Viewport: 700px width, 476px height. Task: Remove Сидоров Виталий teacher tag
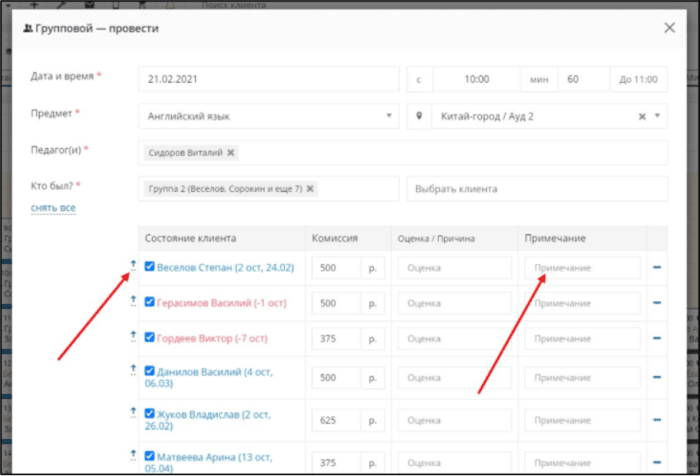coord(231,153)
